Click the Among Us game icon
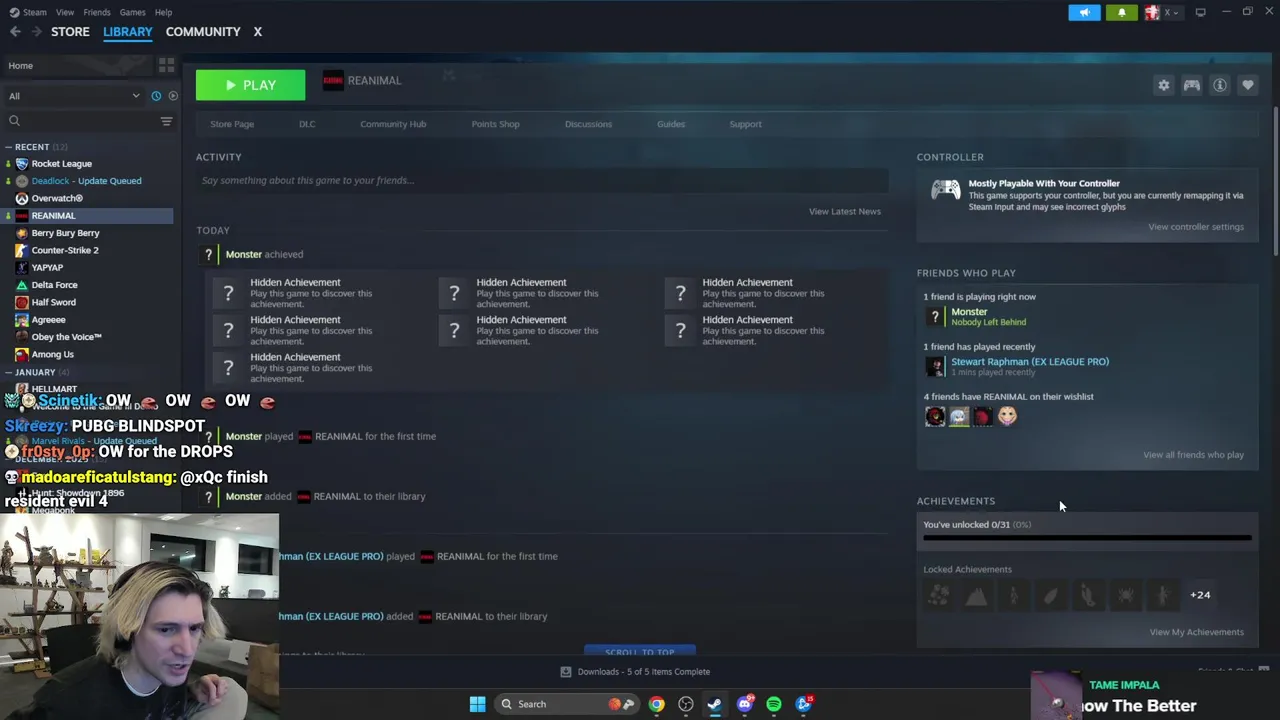This screenshot has height=720, width=1280. (22, 354)
